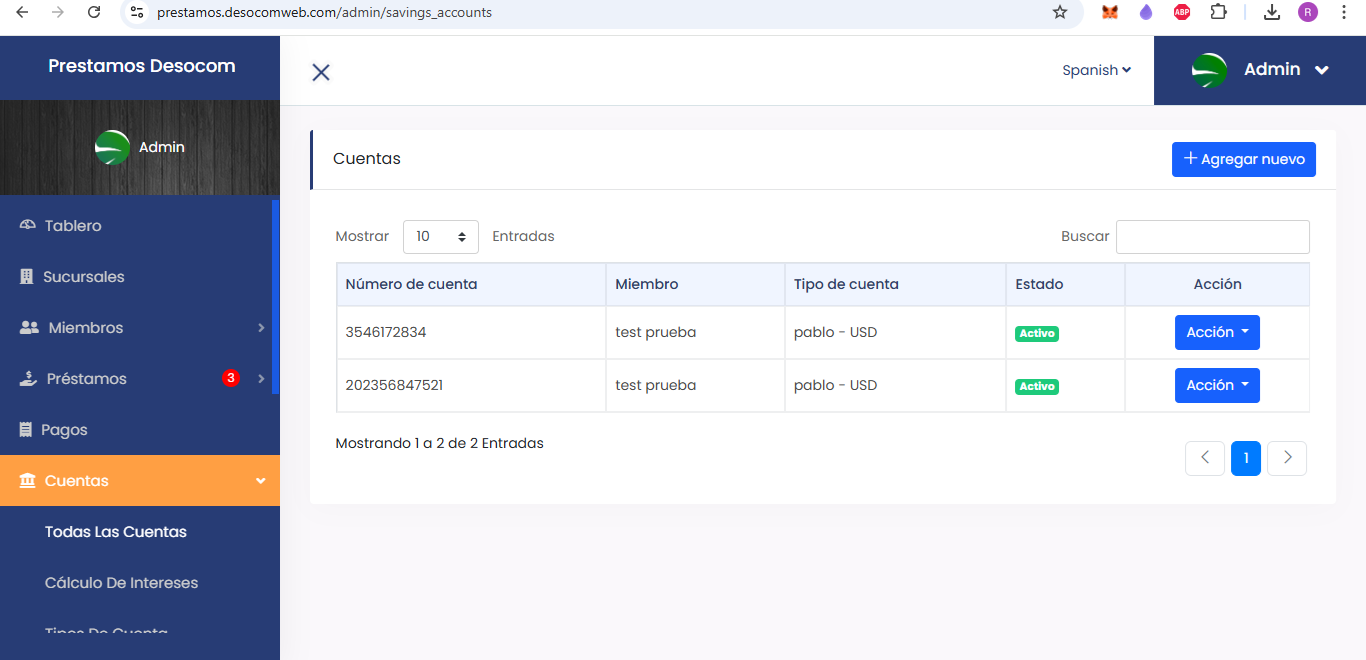The height and width of the screenshot is (660, 1366).
Task: Expand the Admin user menu
Action: click(1260, 70)
